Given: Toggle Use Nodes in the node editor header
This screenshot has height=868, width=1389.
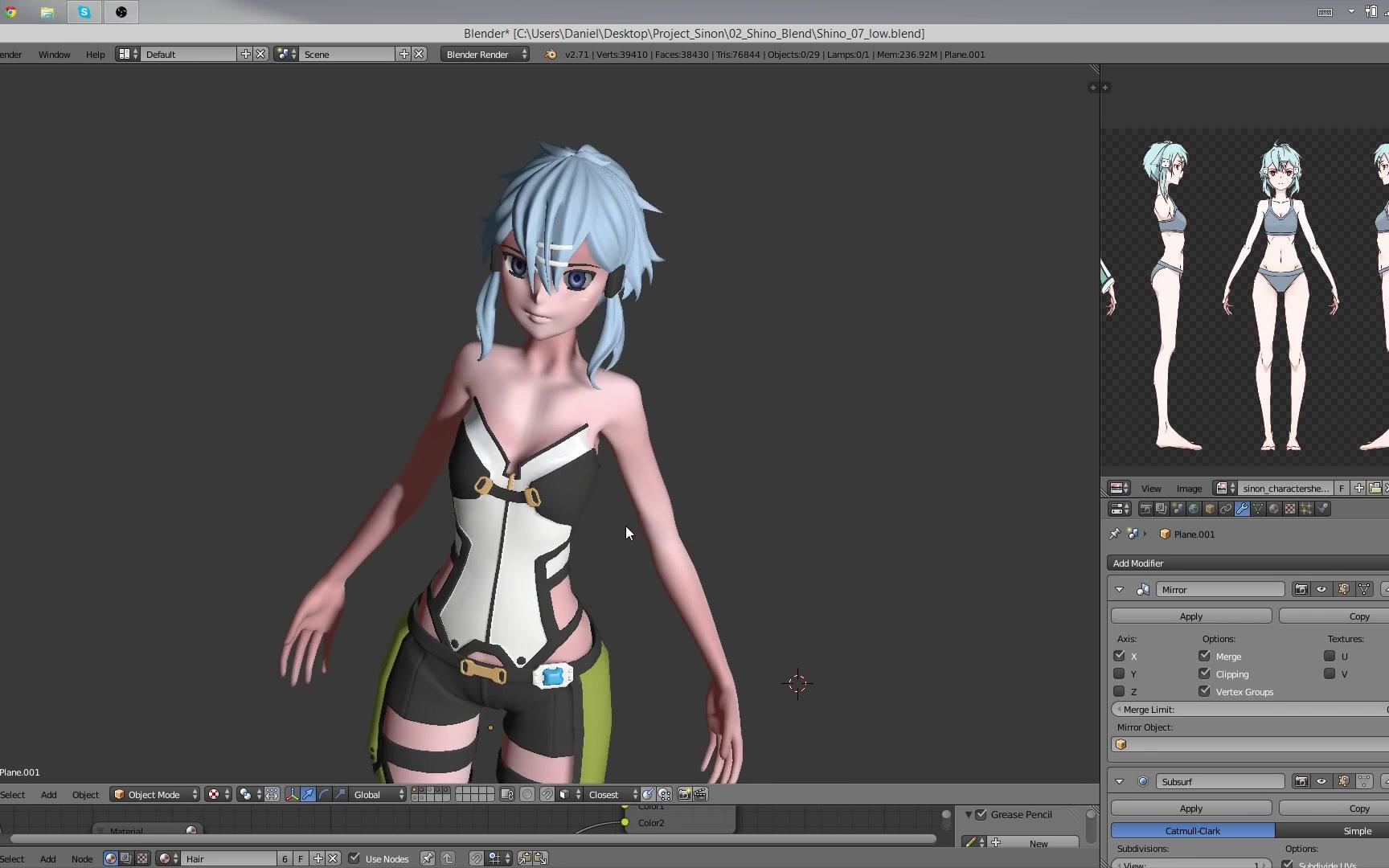Looking at the screenshot, I should (x=354, y=858).
